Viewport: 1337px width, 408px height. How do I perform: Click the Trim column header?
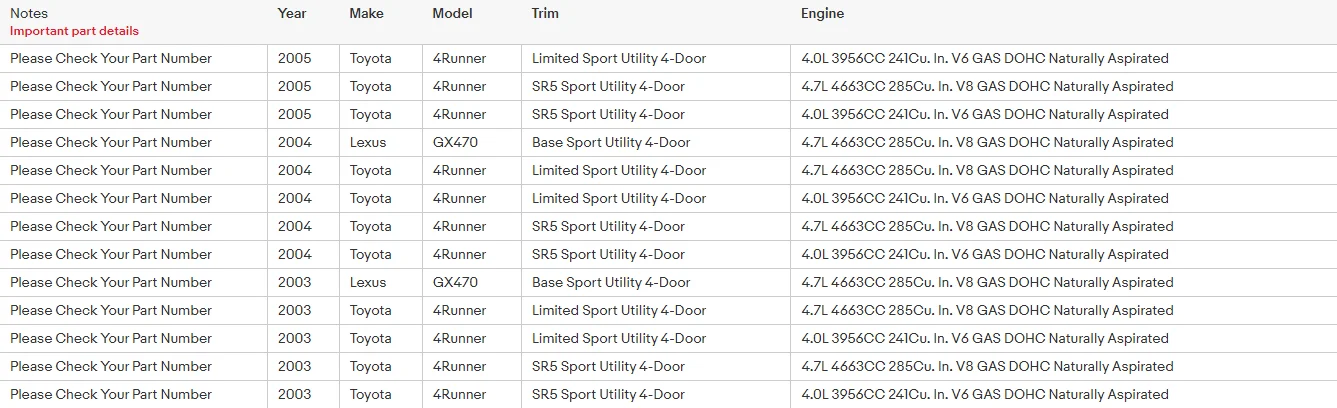(x=545, y=14)
